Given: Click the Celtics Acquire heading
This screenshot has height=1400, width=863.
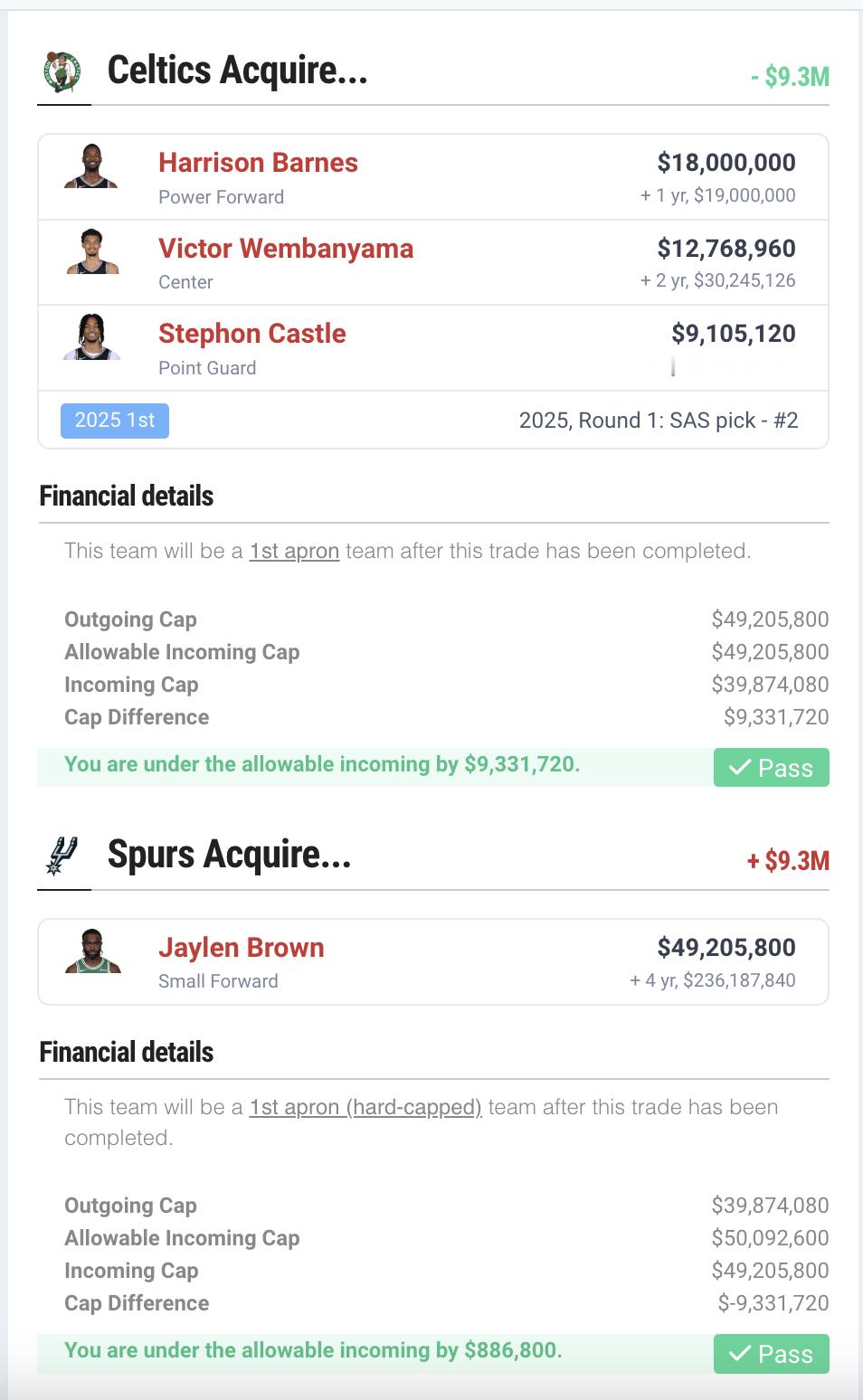Looking at the screenshot, I should tap(238, 71).
